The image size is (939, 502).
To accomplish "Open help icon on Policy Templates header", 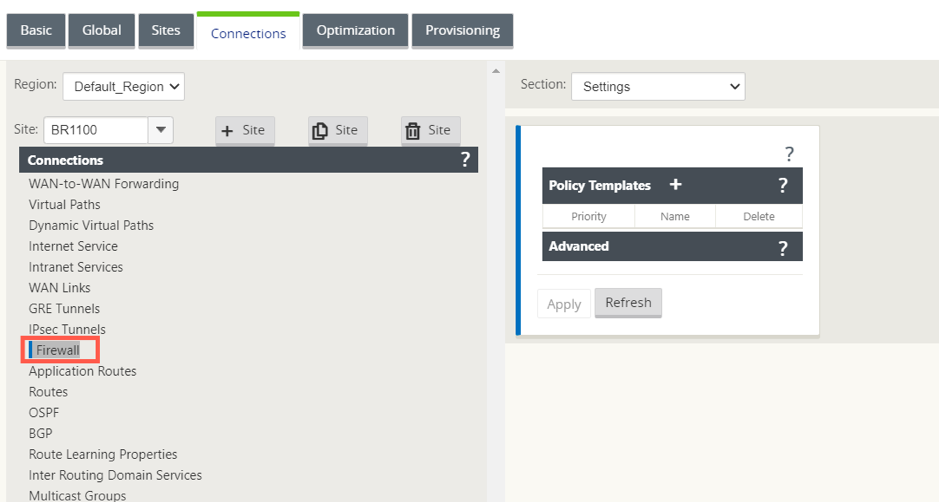I will pyautogui.click(x=783, y=186).
